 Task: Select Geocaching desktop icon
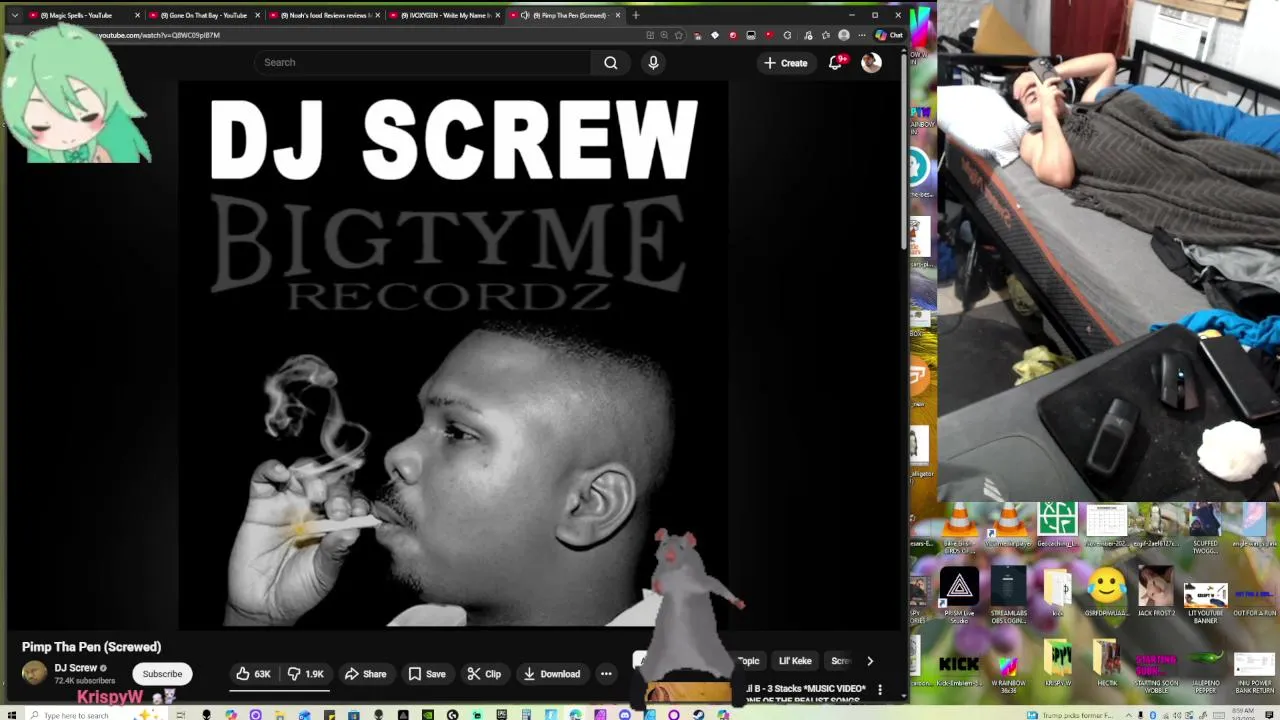point(1057,526)
